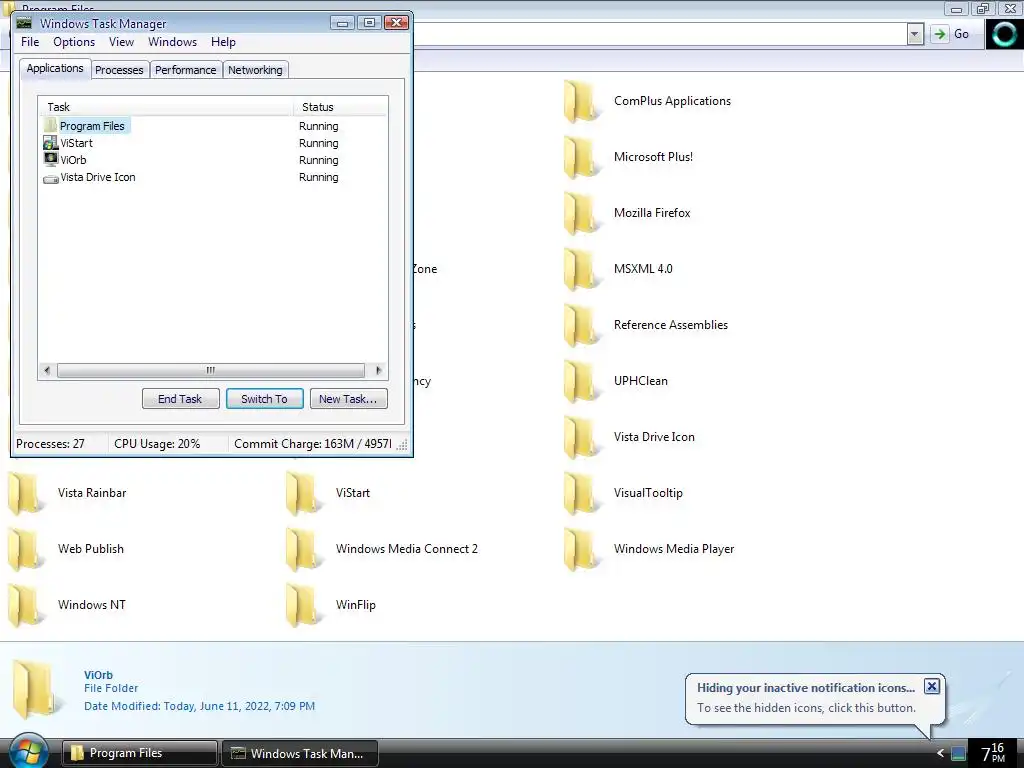Open the Help menu in Task Manager
This screenshot has width=1024, height=768.
(223, 42)
